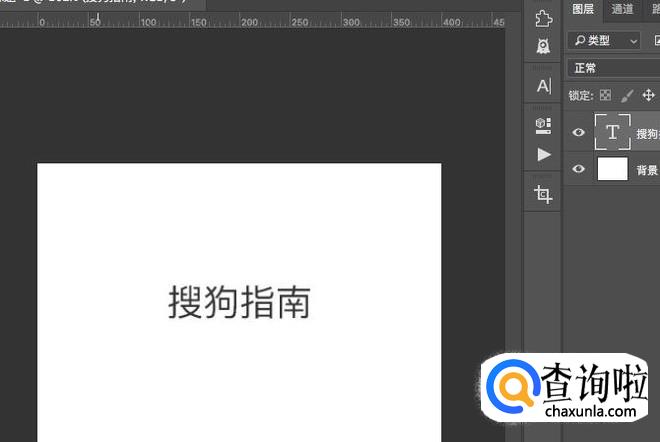Click the 背景 layer name

point(647,170)
